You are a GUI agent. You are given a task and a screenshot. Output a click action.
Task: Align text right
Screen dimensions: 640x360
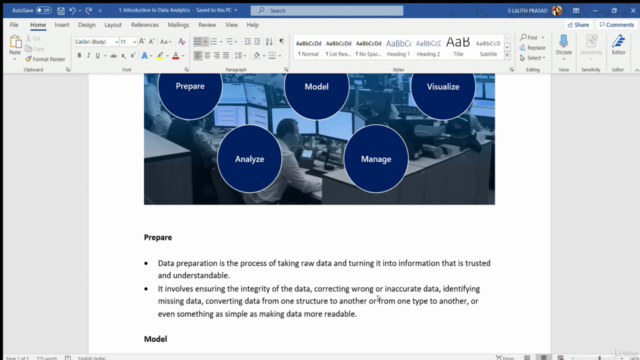pos(217,56)
